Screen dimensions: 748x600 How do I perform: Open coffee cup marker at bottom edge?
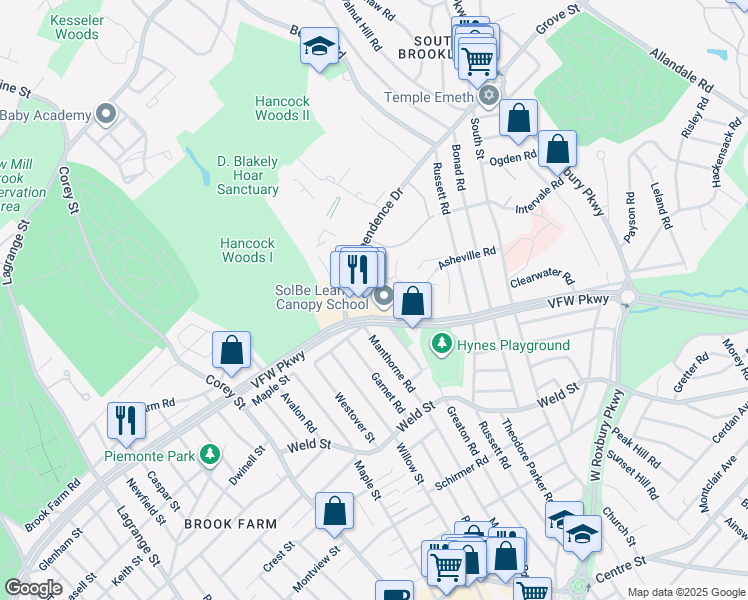point(394,591)
